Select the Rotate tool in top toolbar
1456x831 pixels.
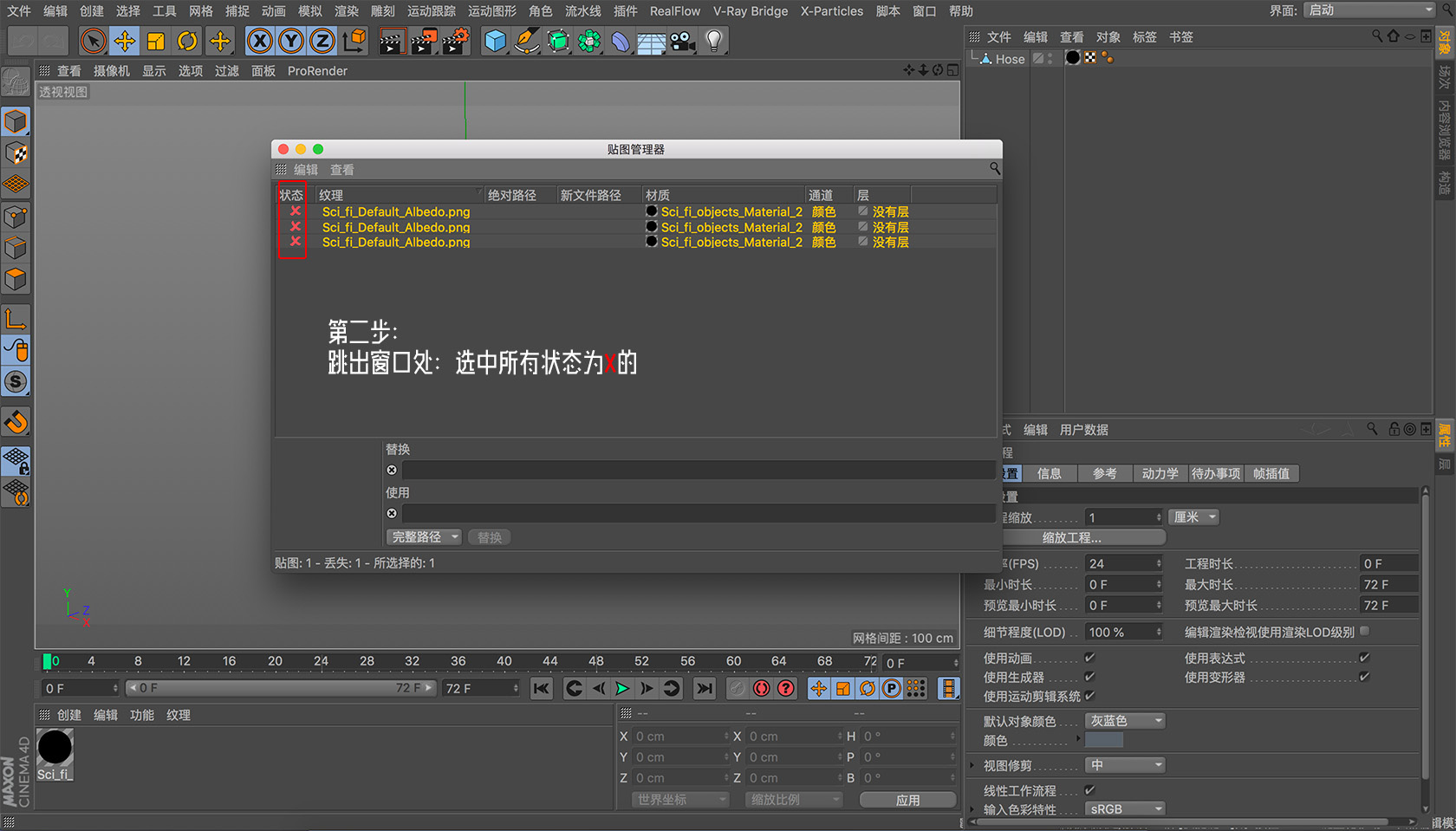click(187, 41)
